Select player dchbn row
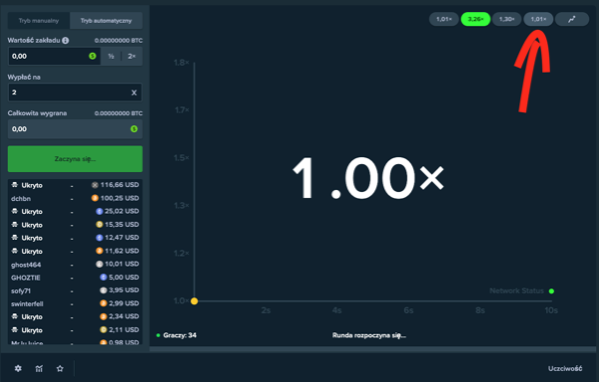 75,198
